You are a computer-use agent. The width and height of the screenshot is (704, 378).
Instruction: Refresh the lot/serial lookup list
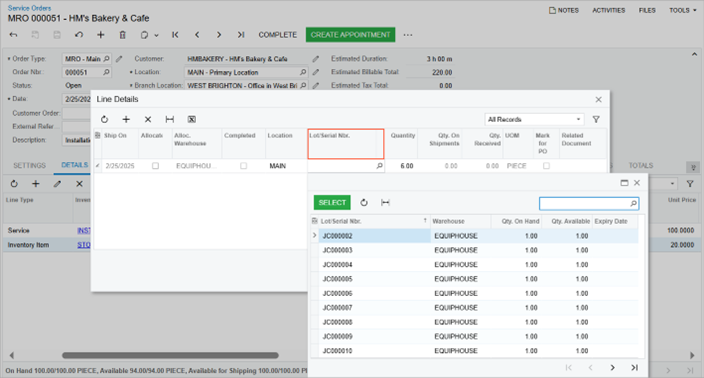(364, 202)
